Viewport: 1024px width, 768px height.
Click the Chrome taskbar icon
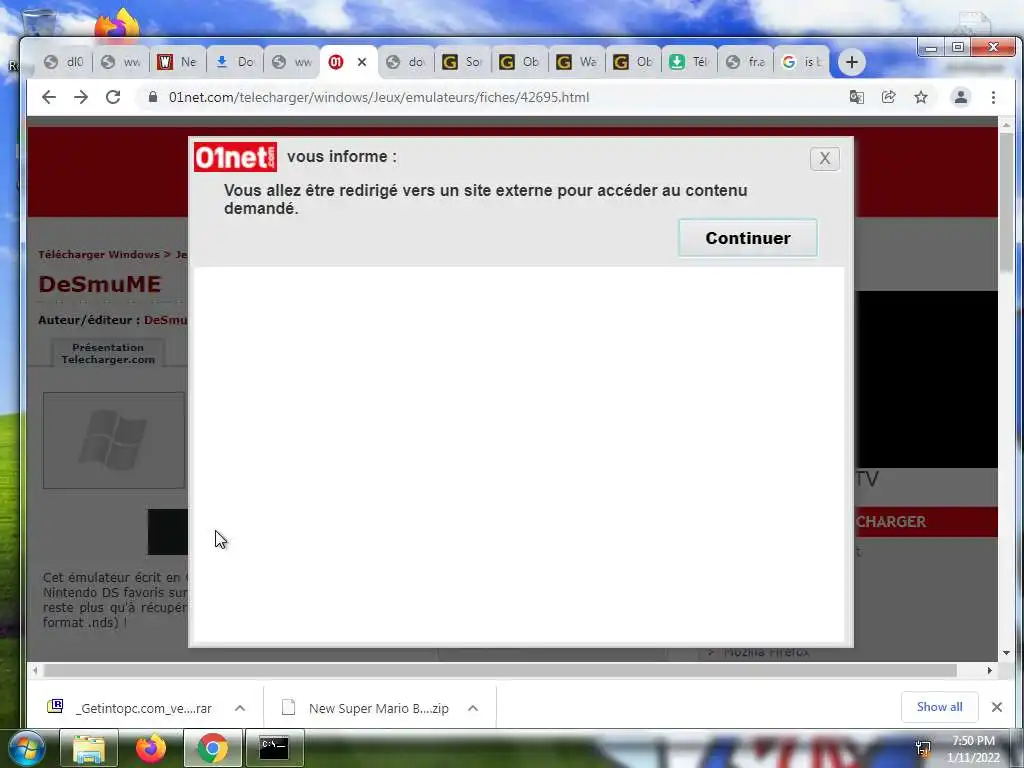click(212, 748)
